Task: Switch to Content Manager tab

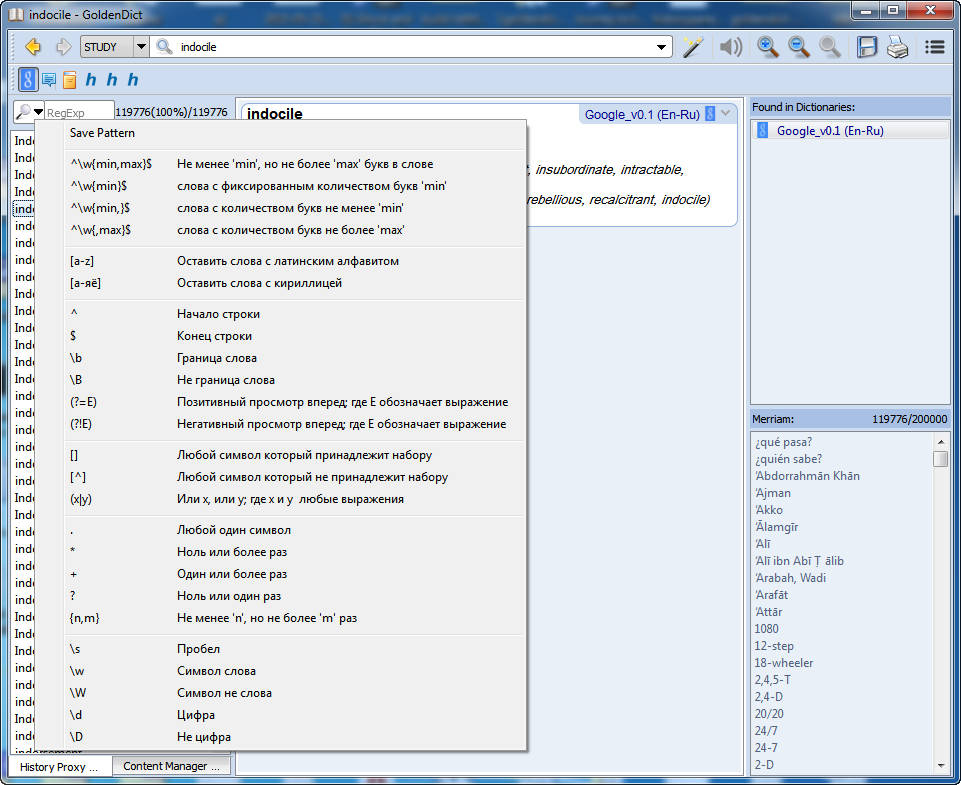Action: point(171,766)
